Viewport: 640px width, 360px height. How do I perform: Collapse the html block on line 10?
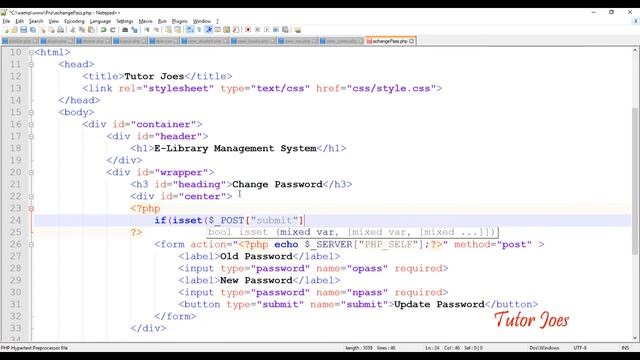(31, 52)
